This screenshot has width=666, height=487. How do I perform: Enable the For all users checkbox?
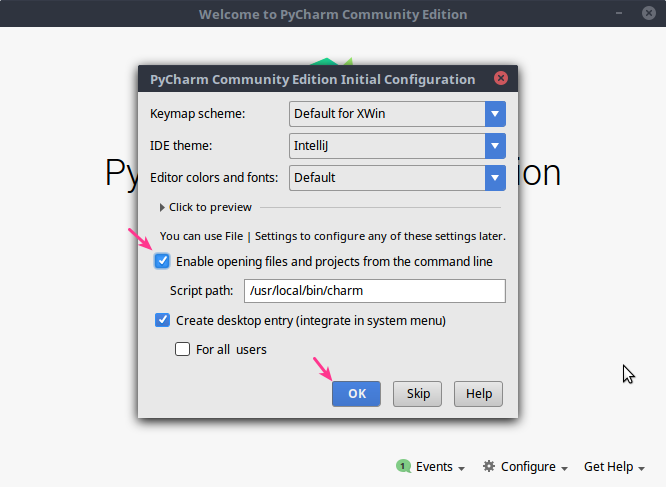pos(183,349)
